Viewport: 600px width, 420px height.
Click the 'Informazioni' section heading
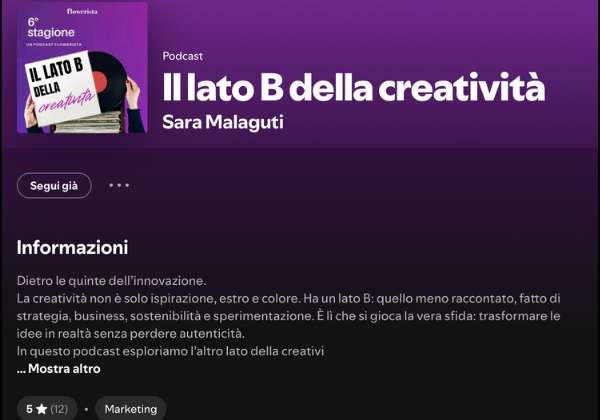[72, 247]
